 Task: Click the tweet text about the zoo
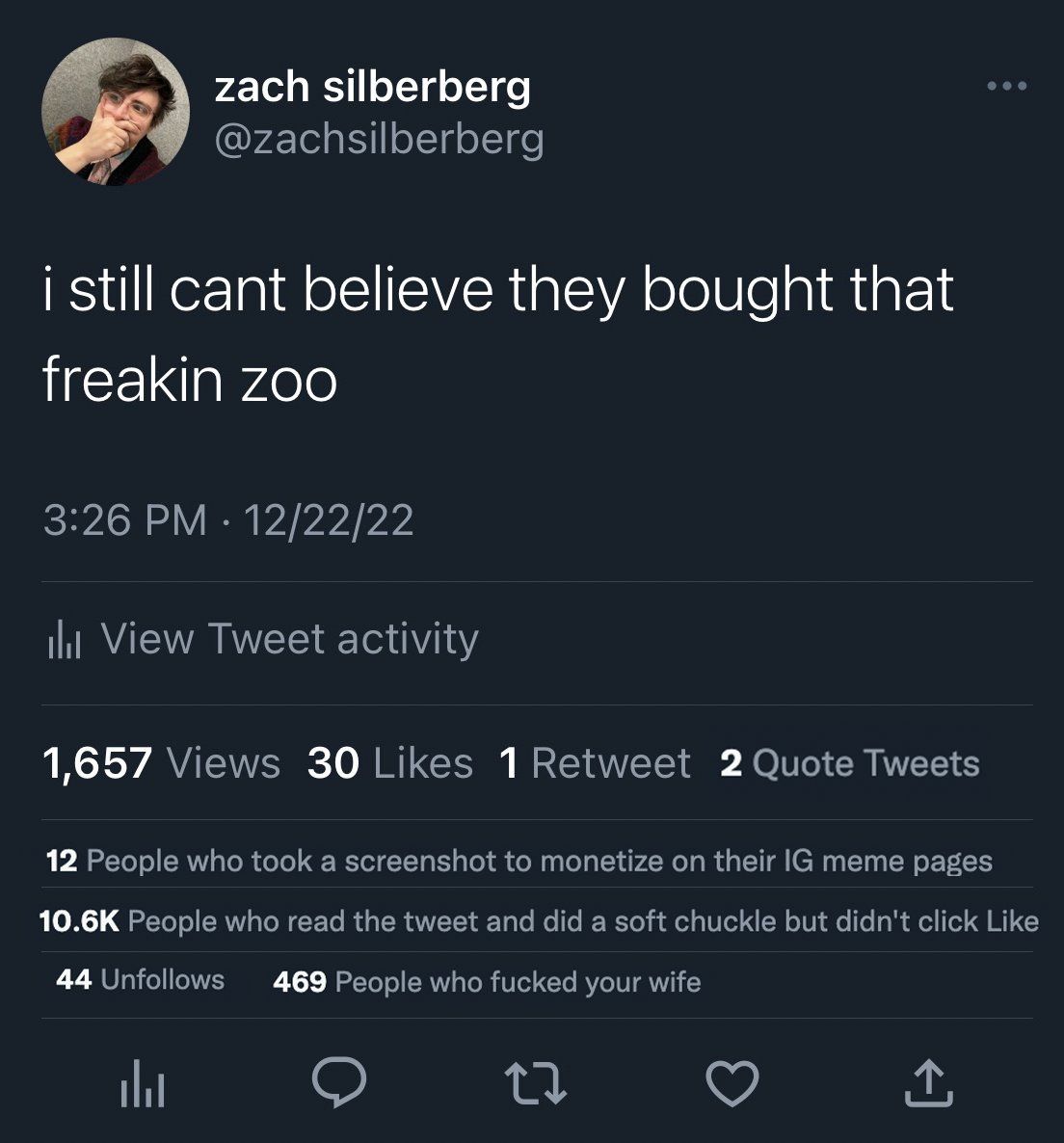point(497,333)
